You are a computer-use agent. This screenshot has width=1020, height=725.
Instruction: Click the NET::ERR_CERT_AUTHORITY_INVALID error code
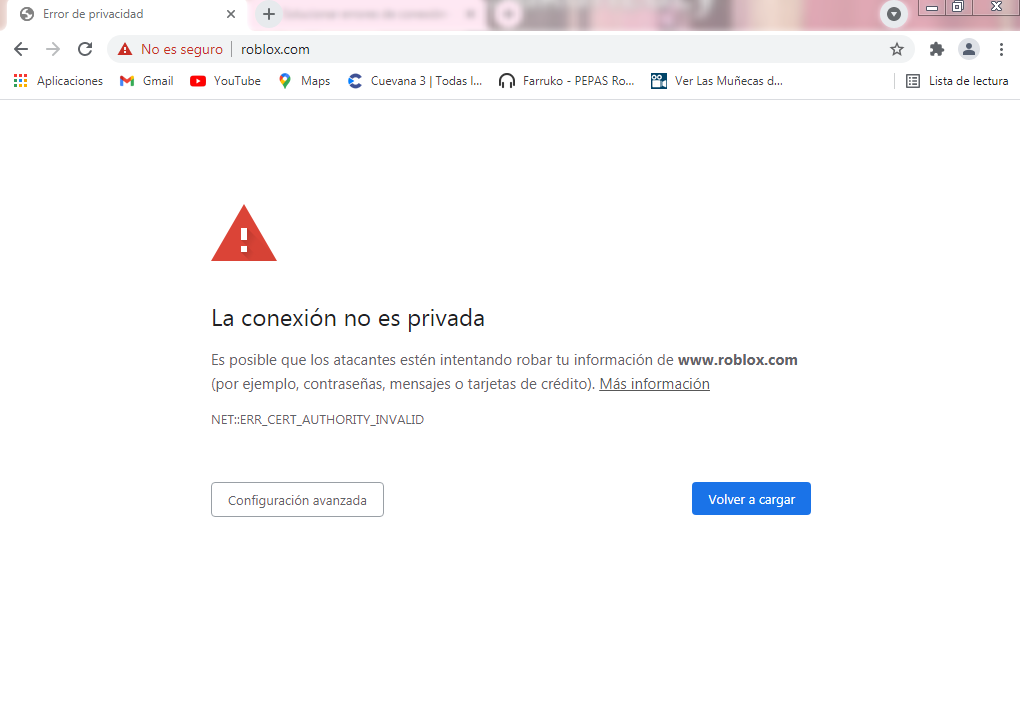[317, 420]
